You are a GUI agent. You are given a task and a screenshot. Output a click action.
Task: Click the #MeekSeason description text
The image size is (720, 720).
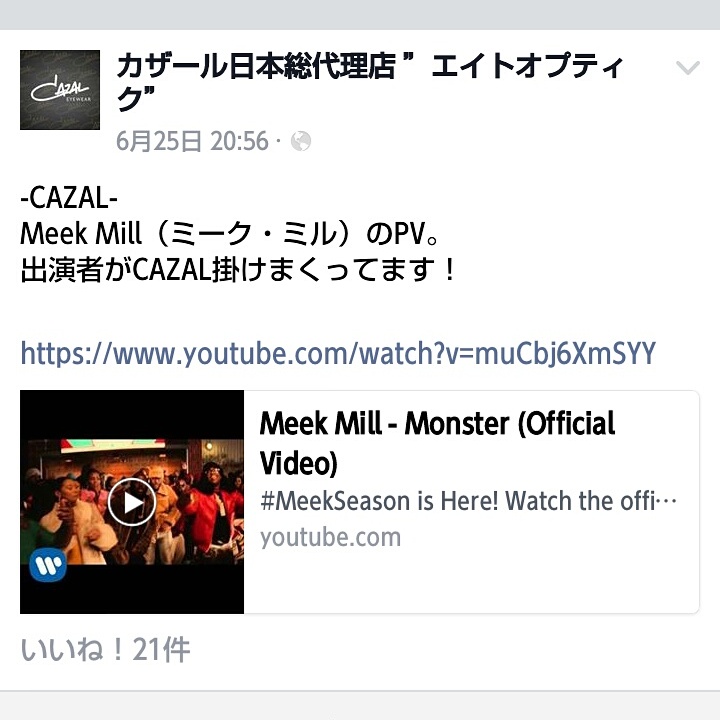(468, 501)
